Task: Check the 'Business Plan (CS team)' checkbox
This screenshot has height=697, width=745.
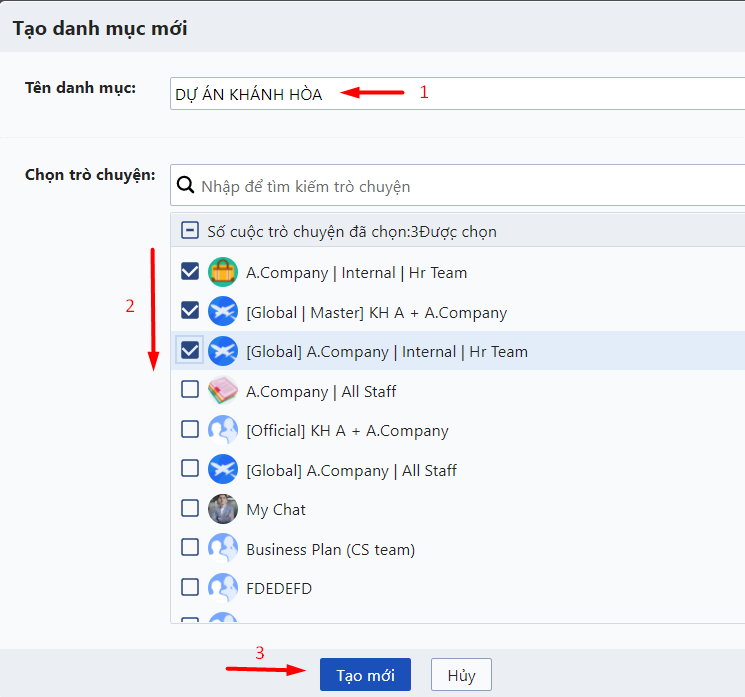Action: [190, 548]
